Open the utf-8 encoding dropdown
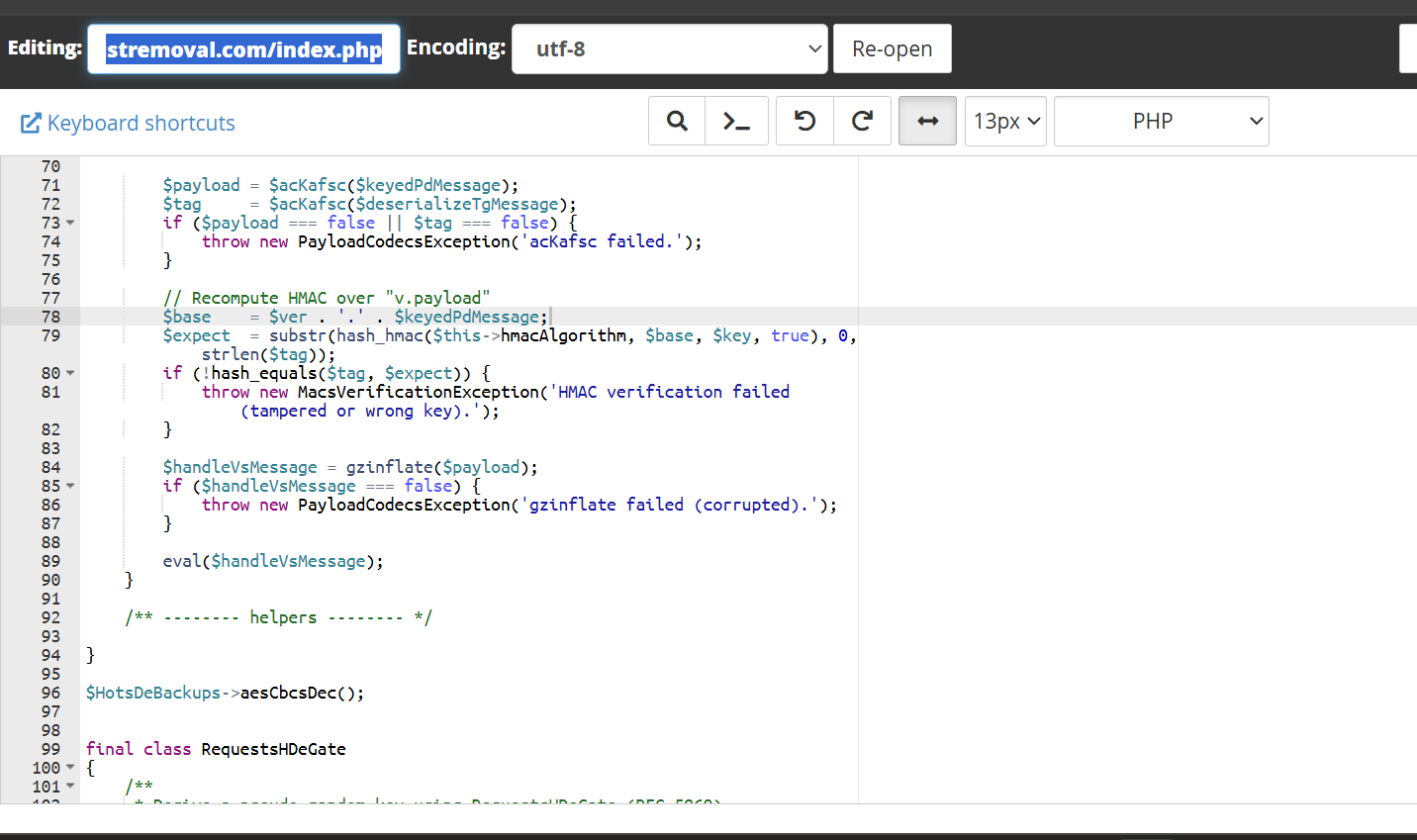Viewport: 1417px width, 840px height. tap(669, 48)
